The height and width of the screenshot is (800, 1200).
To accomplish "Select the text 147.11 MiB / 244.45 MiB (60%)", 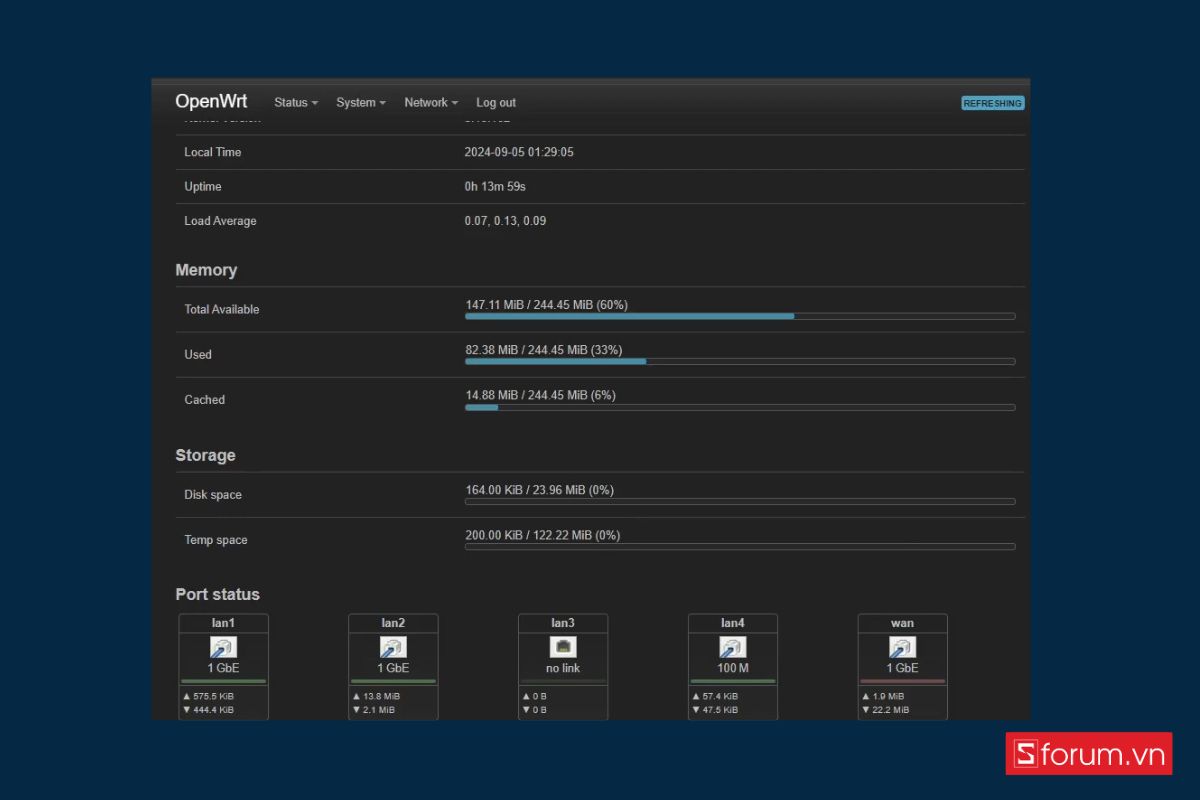I will pos(547,305).
